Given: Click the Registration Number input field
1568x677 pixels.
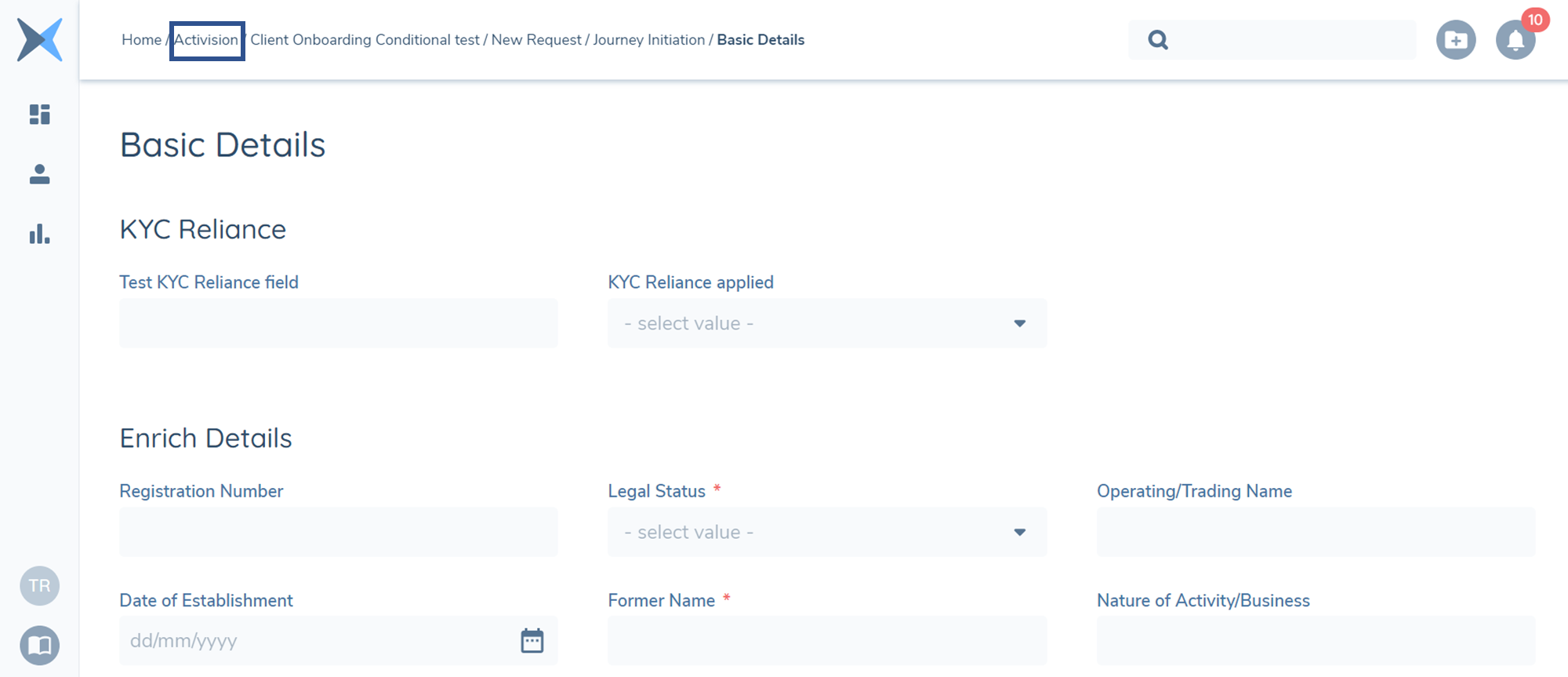Looking at the screenshot, I should (x=338, y=532).
